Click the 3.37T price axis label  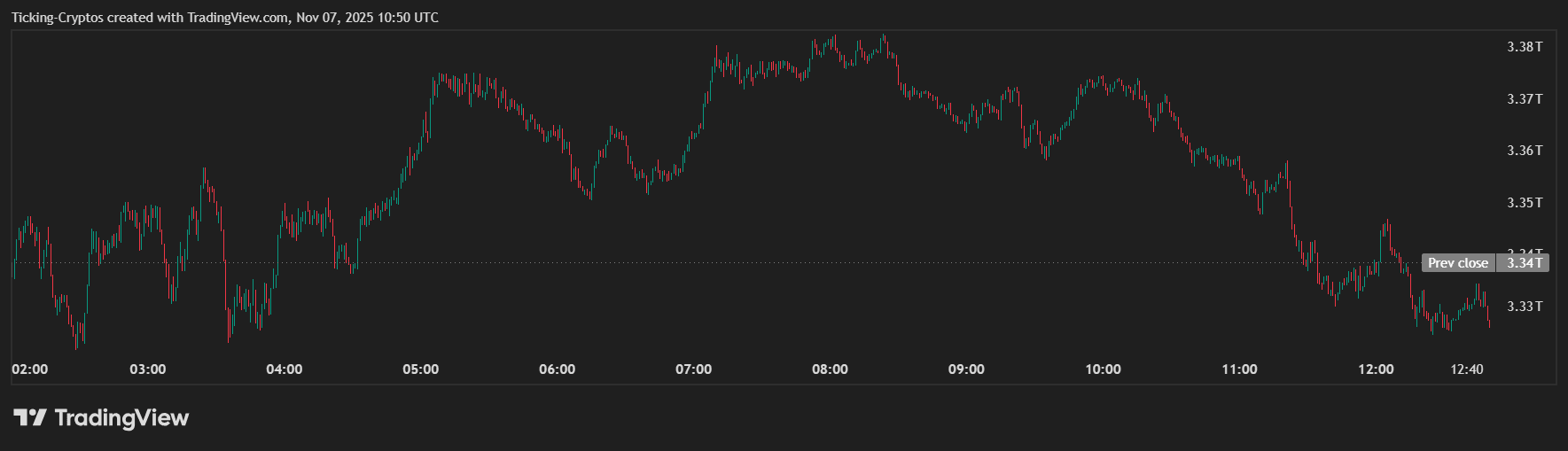[1524, 99]
